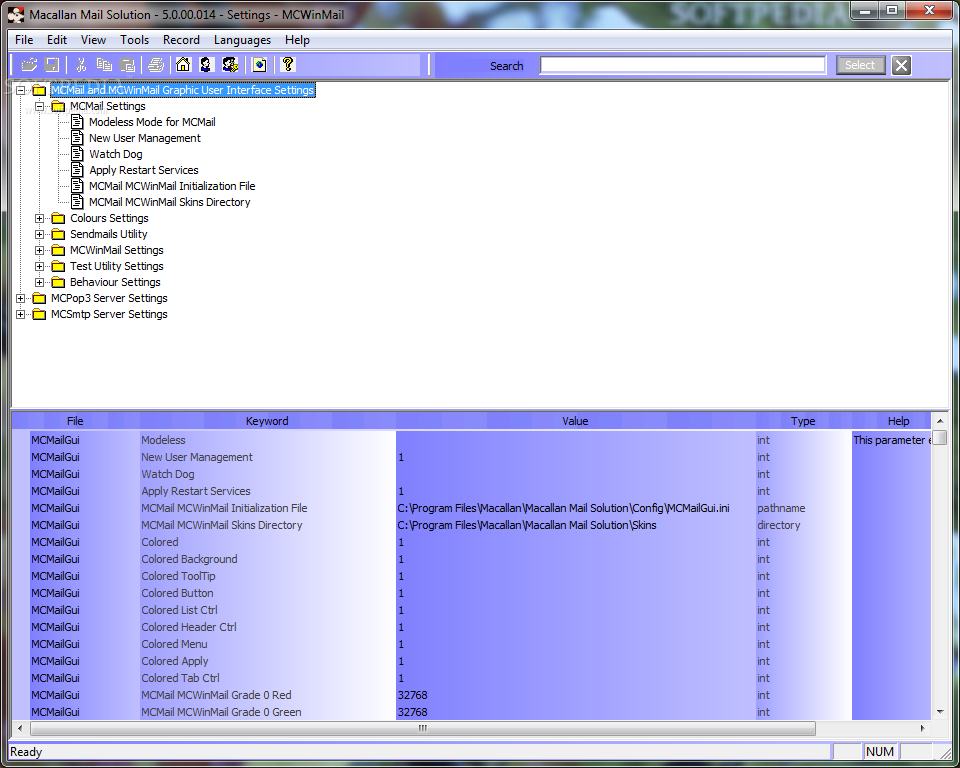Click the Value column header
Viewport: 960px width, 768px height.
coord(575,421)
